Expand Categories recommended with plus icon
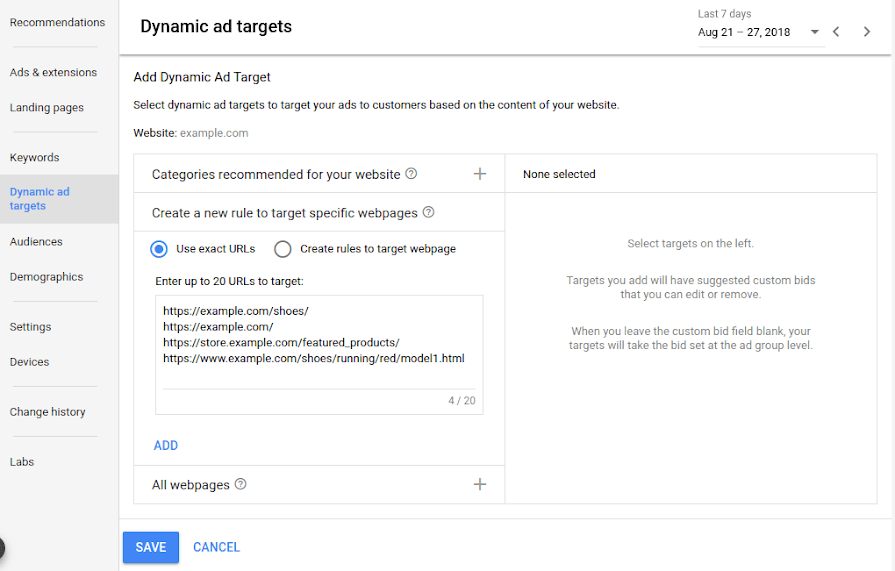This screenshot has height=571, width=895. coord(480,174)
